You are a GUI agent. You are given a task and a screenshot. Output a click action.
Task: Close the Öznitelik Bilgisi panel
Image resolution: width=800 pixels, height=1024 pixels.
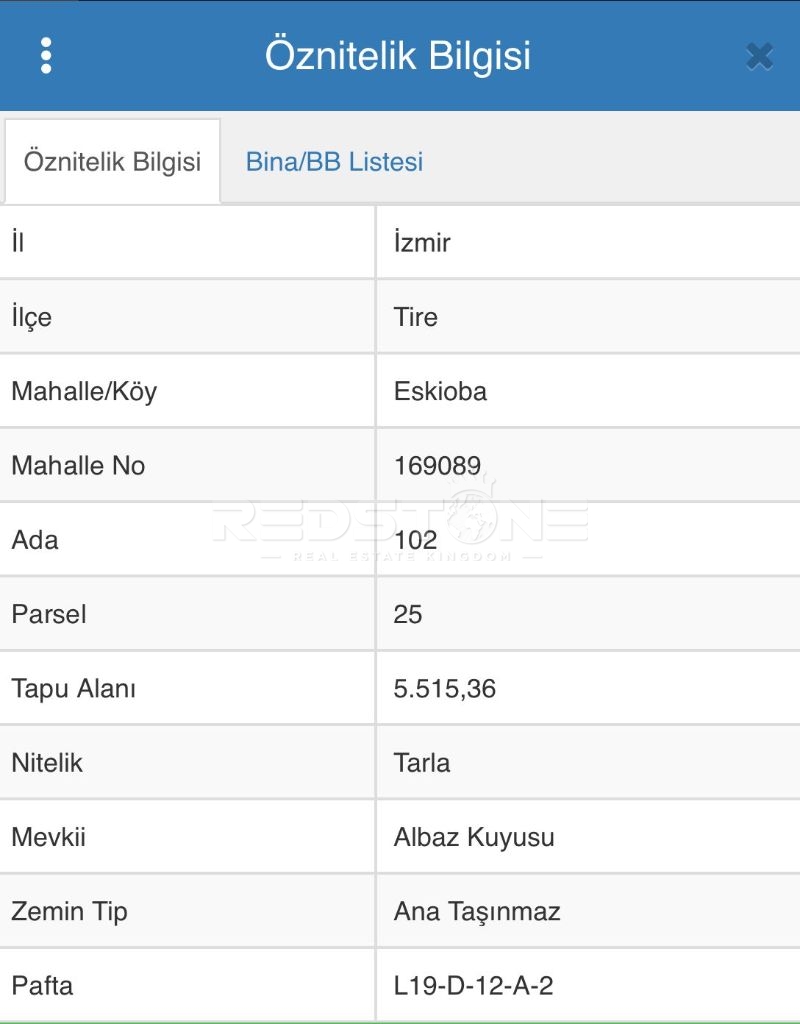[x=760, y=57]
